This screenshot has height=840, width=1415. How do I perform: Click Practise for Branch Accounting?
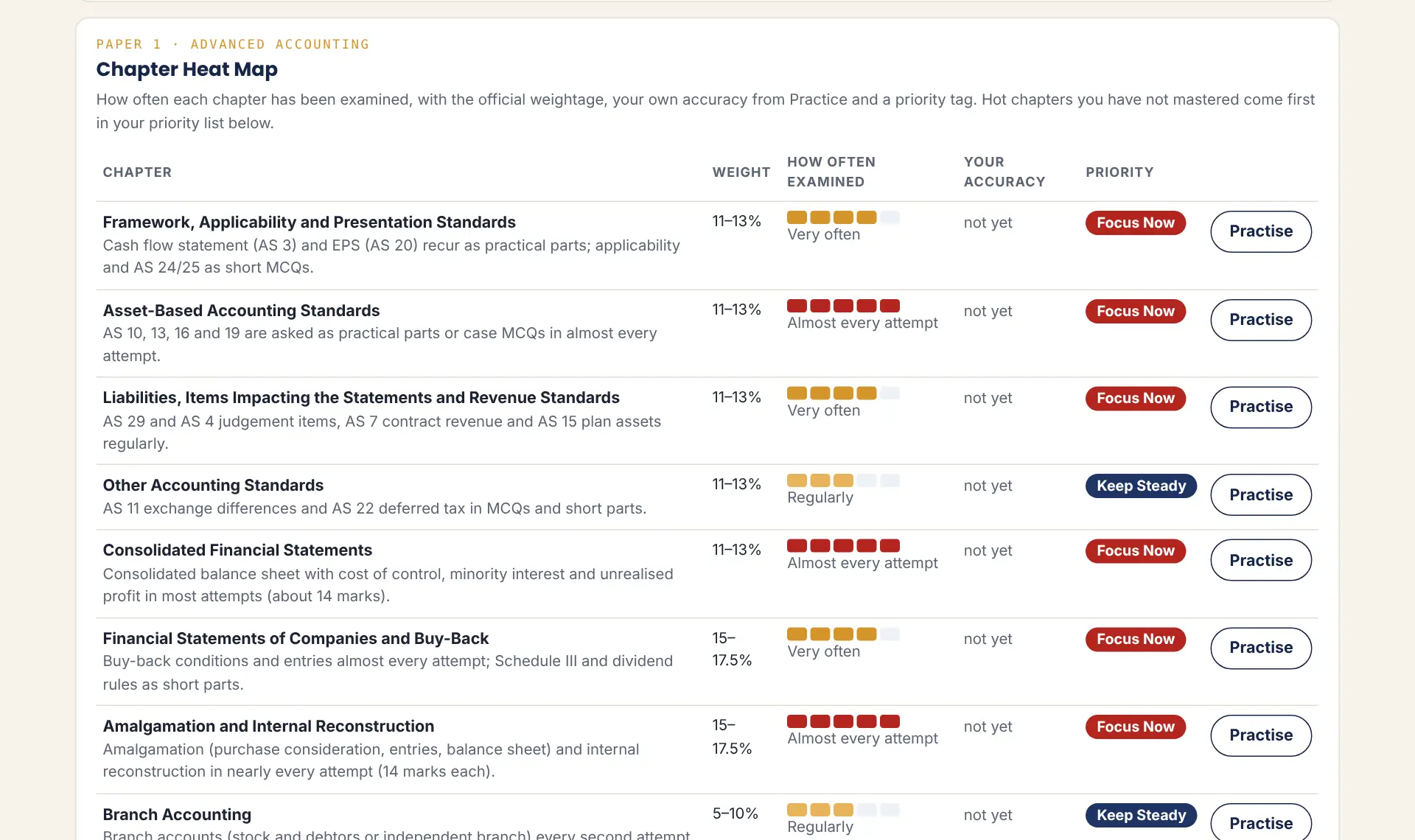coord(1261,822)
